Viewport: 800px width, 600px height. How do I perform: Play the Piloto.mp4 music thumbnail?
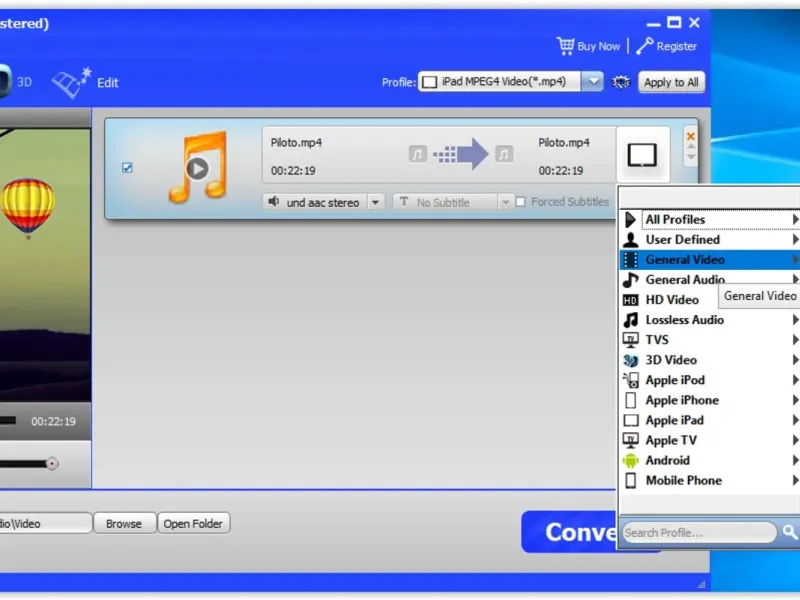pos(197,168)
